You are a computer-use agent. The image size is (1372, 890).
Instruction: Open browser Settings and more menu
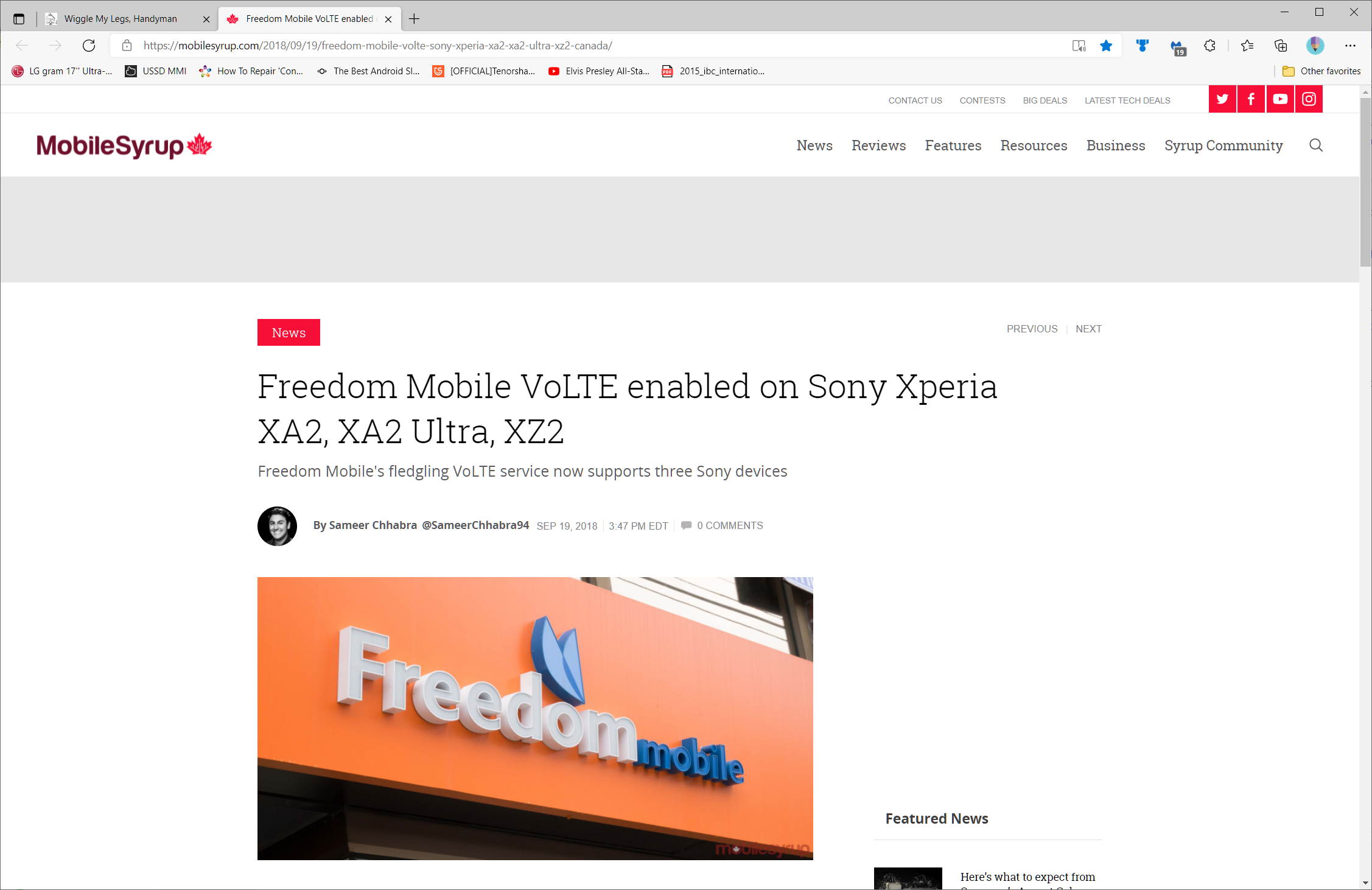1350,46
